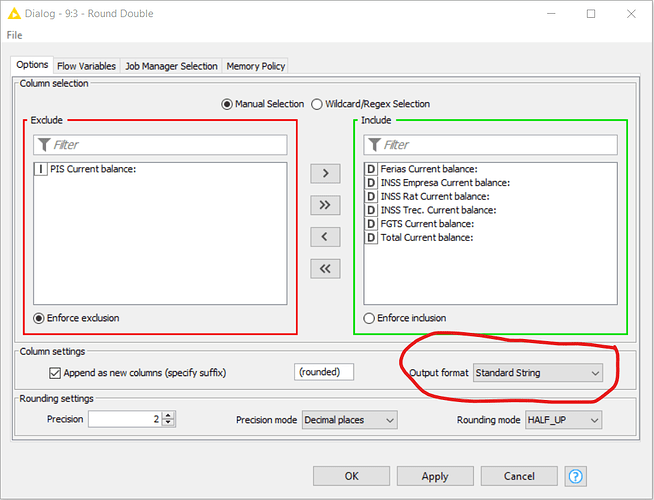654x500 pixels.
Task: Click the Include filter funnel icon
Action: 373,145
